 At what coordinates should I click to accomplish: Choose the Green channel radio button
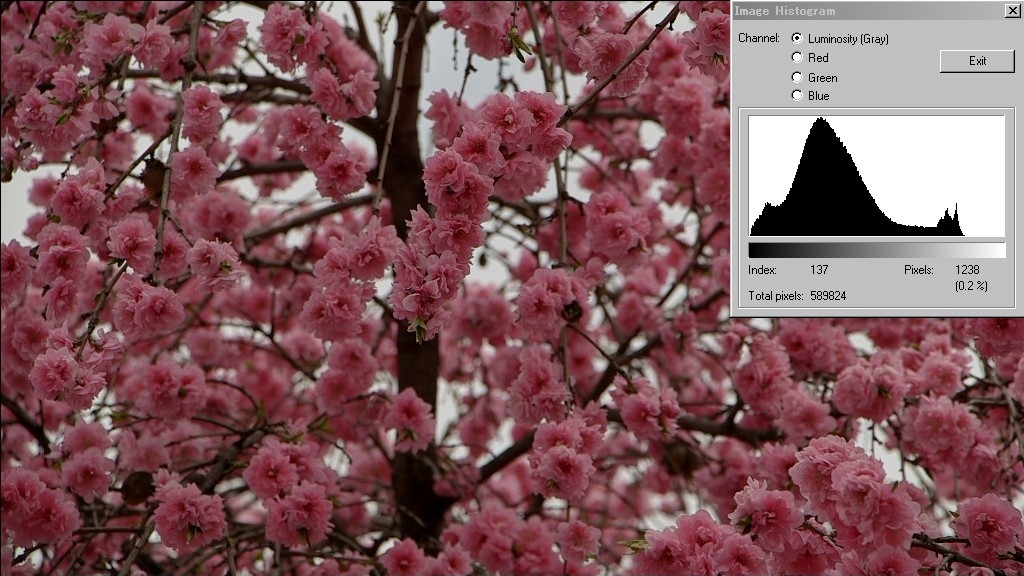click(797, 77)
